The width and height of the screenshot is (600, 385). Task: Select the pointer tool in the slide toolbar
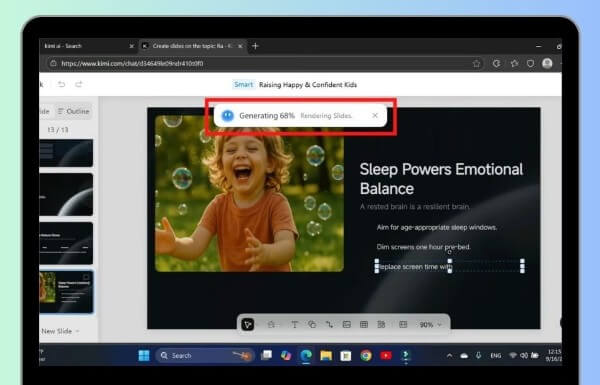pyautogui.click(x=248, y=325)
